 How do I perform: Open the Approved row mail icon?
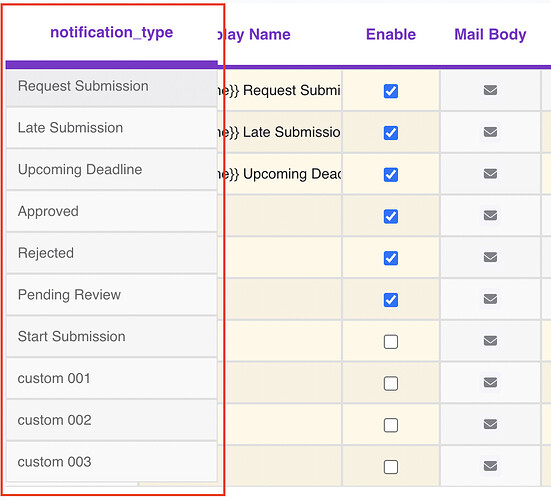[x=490, y=215]
